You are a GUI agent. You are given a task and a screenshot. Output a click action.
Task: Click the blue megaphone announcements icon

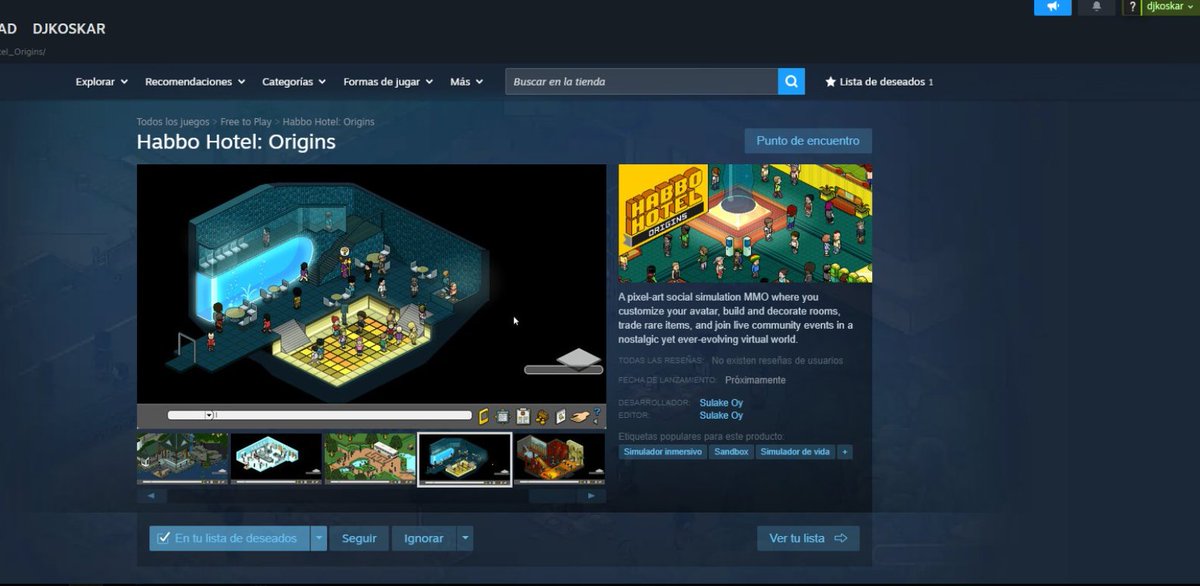1053,7
